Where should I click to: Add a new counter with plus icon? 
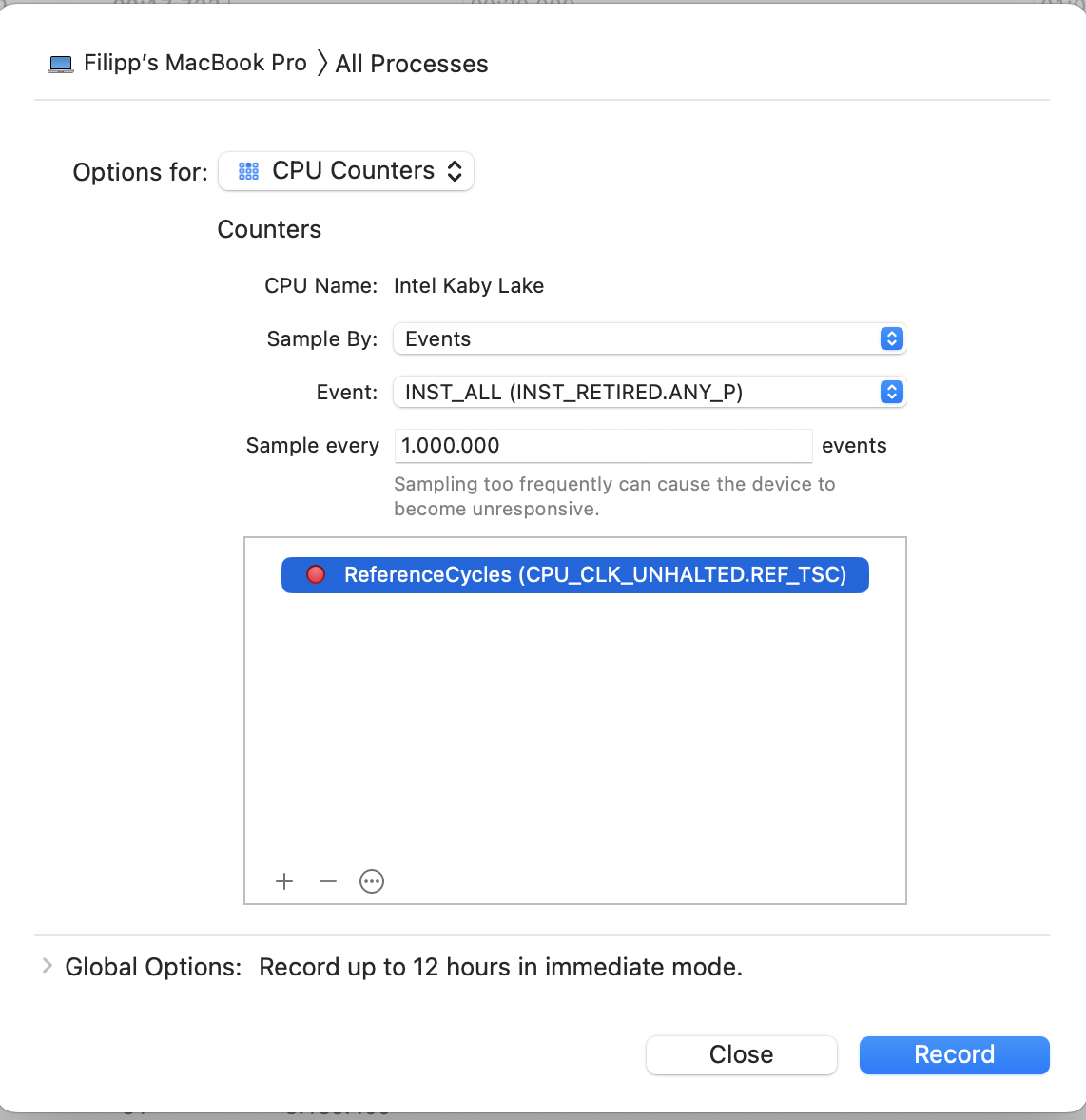point(284,881)
